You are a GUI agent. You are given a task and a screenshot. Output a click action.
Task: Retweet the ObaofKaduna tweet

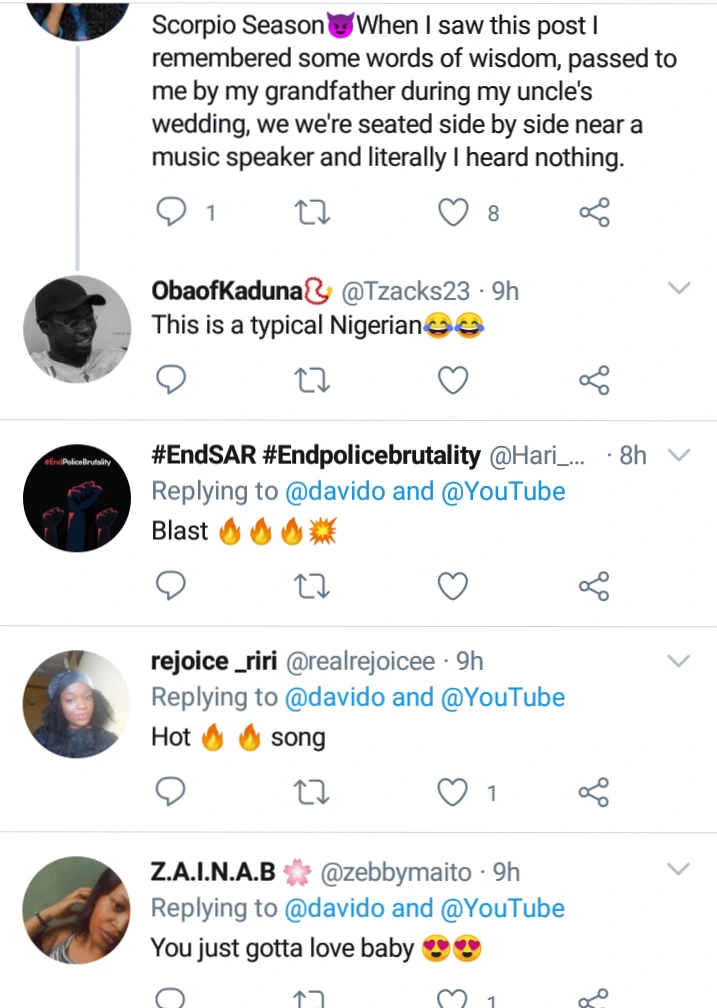pyautogui.click(x=313, y=380)
